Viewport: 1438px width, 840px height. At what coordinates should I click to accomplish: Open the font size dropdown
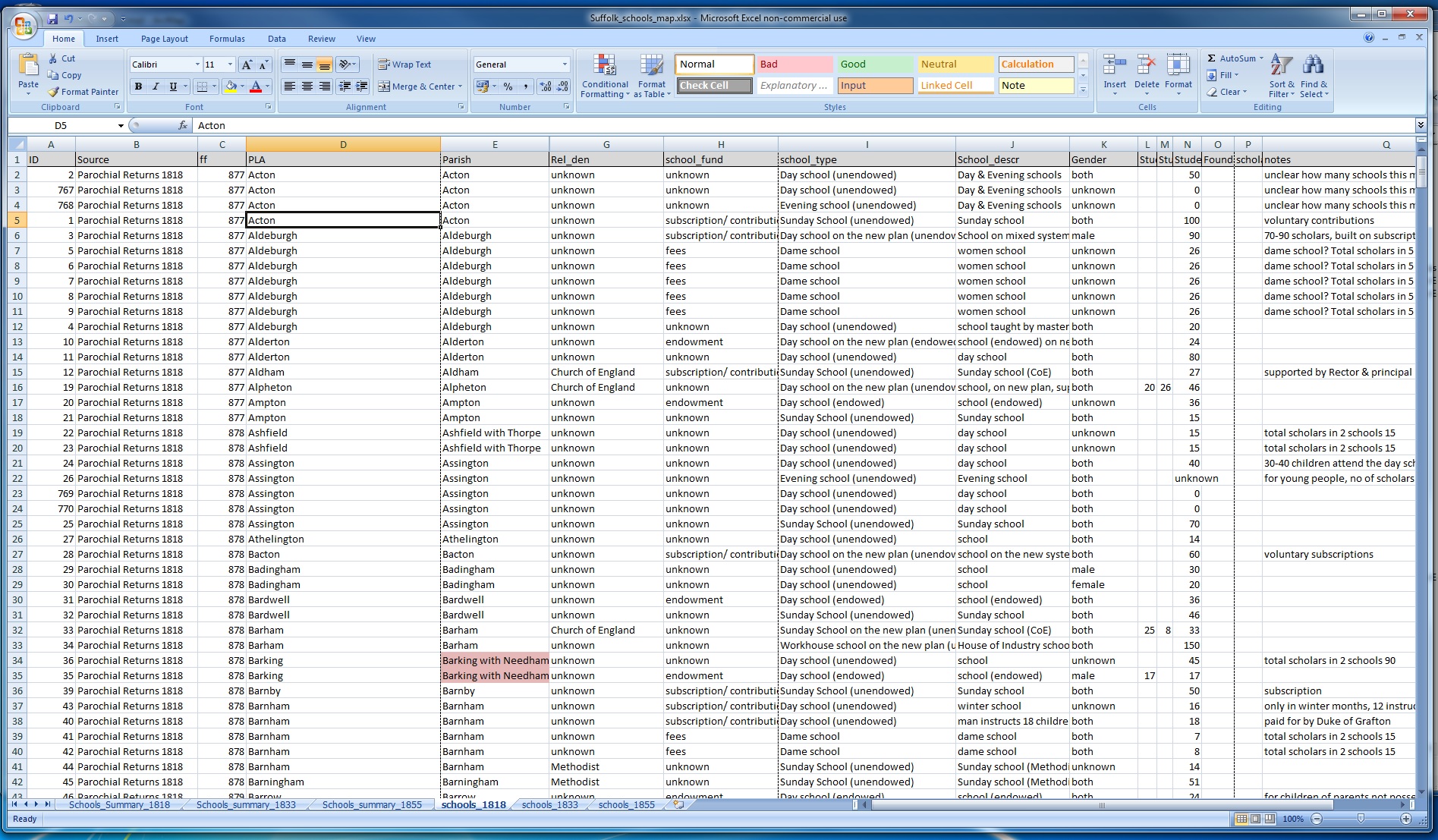[231, 64]
